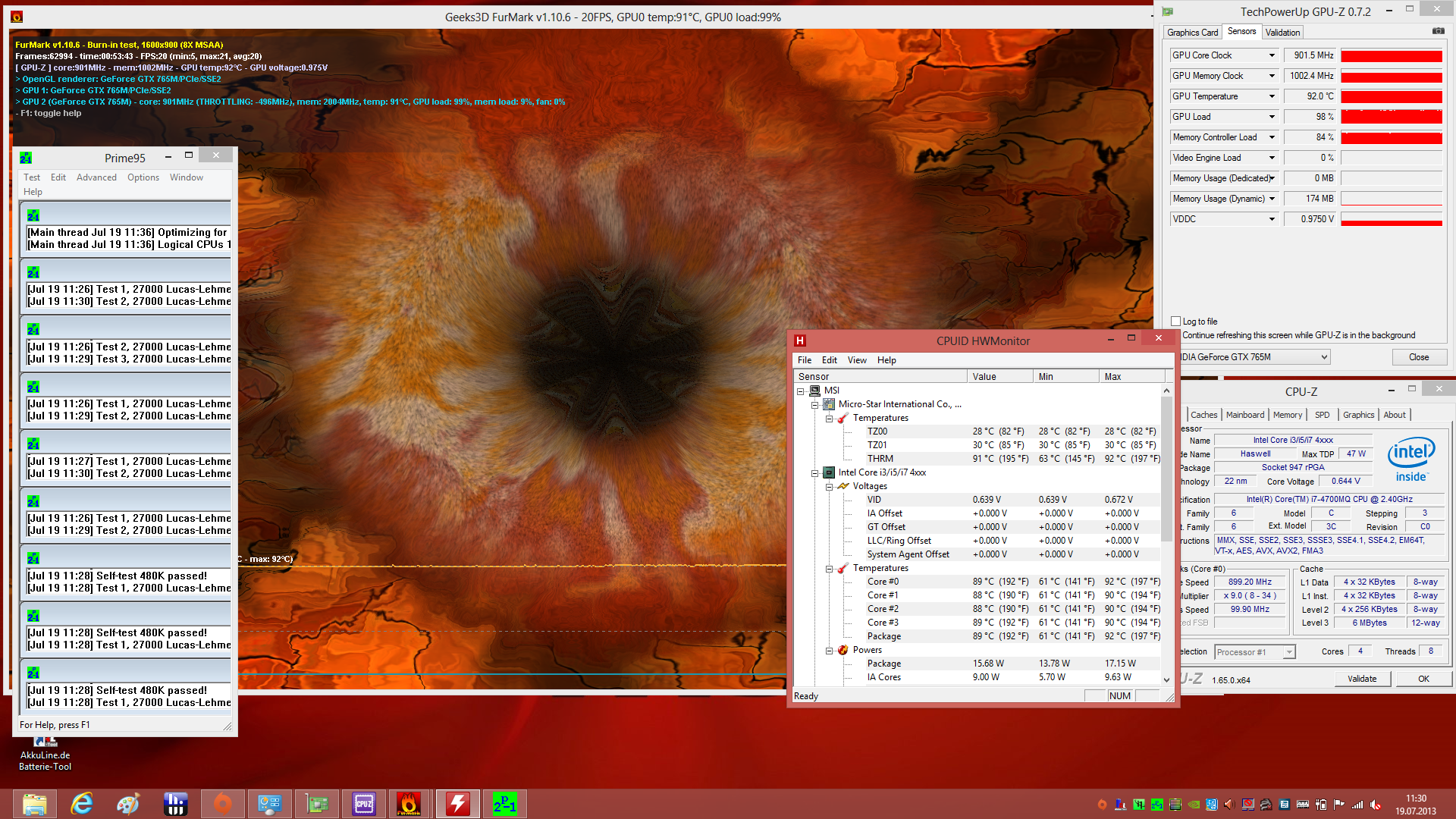Open Internet Explorer from taskbar
This screenshot has width=1456, height=819.
(x=81, y=804)
